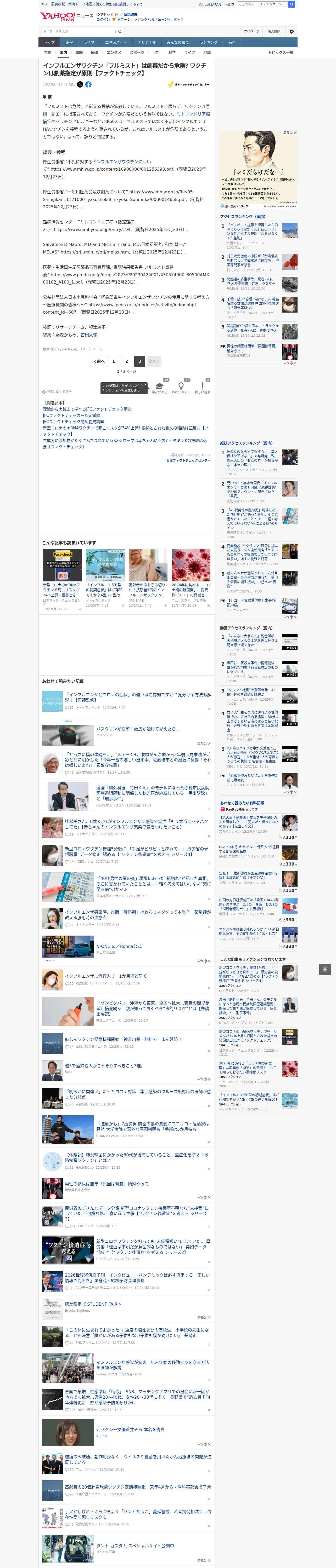
Task: Click the ヘルプ link at the top
Action: click(229, 4)
